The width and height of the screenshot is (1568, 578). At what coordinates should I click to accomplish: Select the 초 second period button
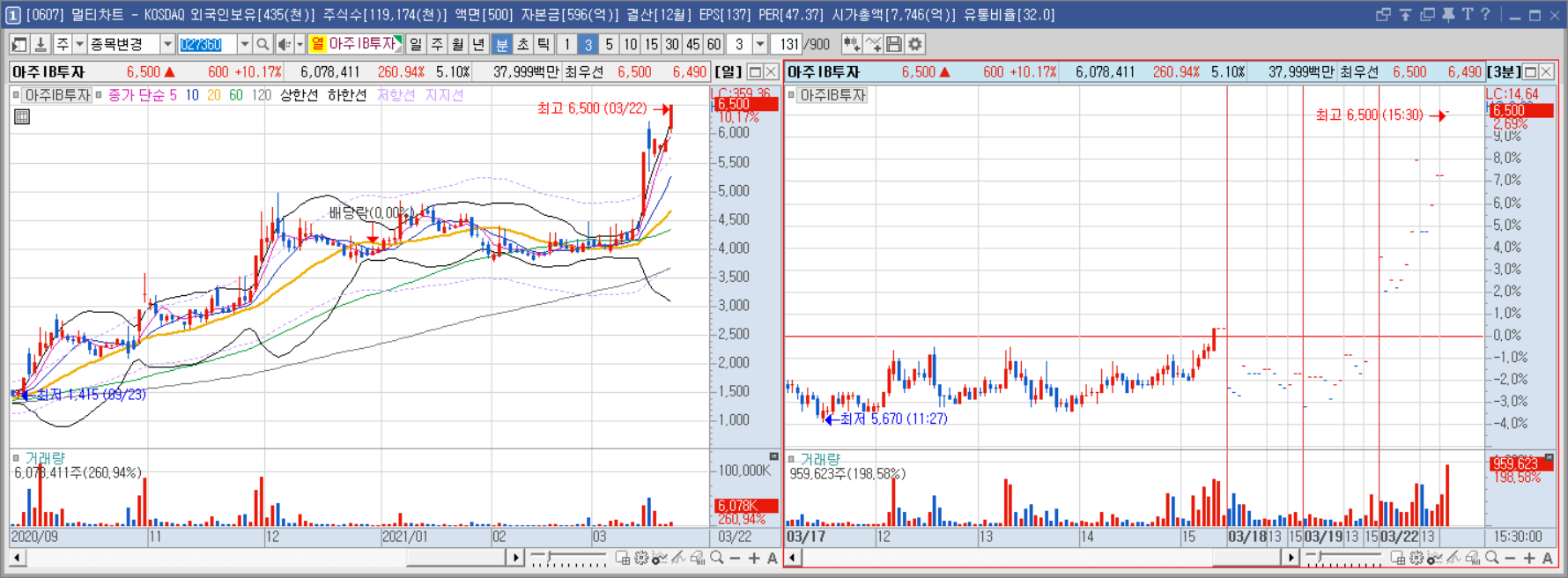(x=522, y=44)
